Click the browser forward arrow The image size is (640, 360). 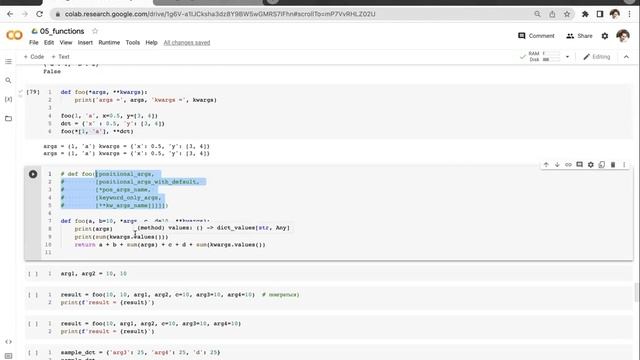click(24, 14)
